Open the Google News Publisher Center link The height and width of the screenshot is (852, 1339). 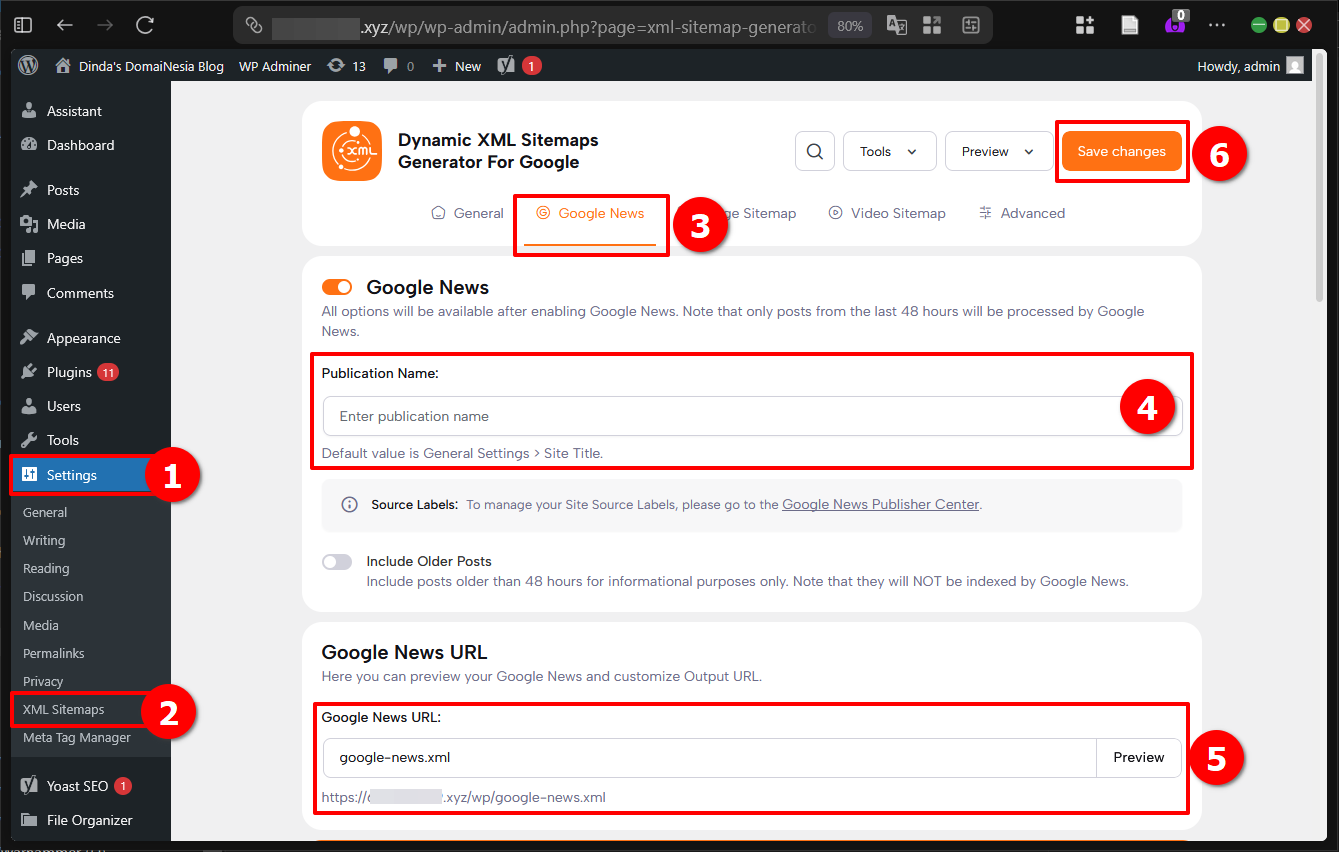(x=880, y=503)
